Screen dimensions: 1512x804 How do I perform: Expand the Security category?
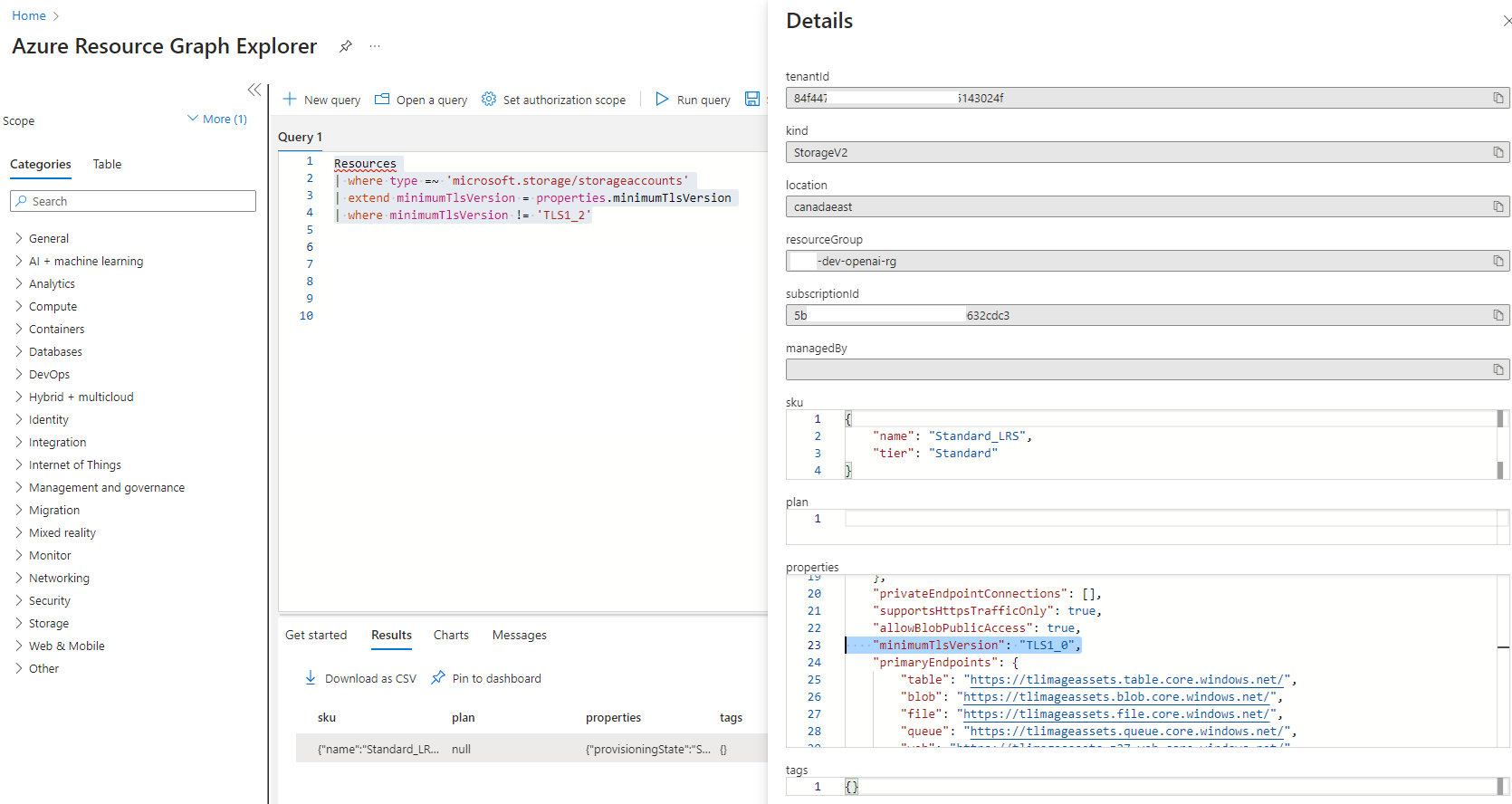[x=18, y=600]
